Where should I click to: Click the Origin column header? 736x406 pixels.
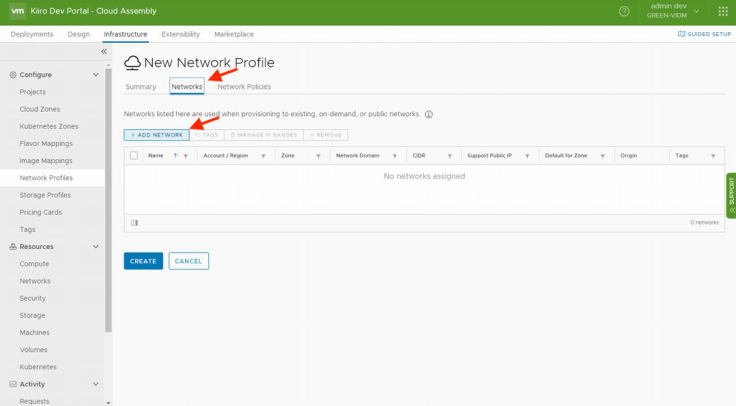click(629, 155)
